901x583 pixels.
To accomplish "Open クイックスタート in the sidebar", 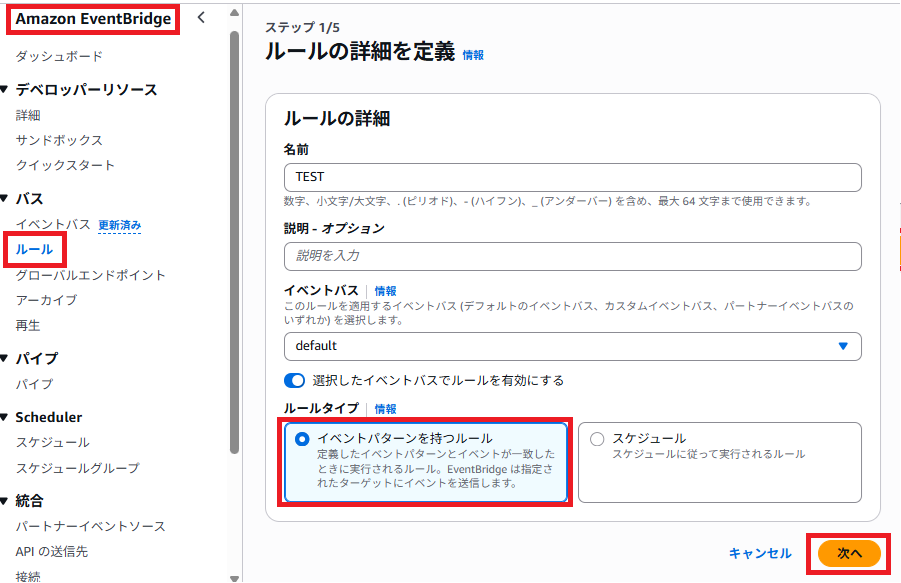I will pyautogui.click(x=65, y=165).
